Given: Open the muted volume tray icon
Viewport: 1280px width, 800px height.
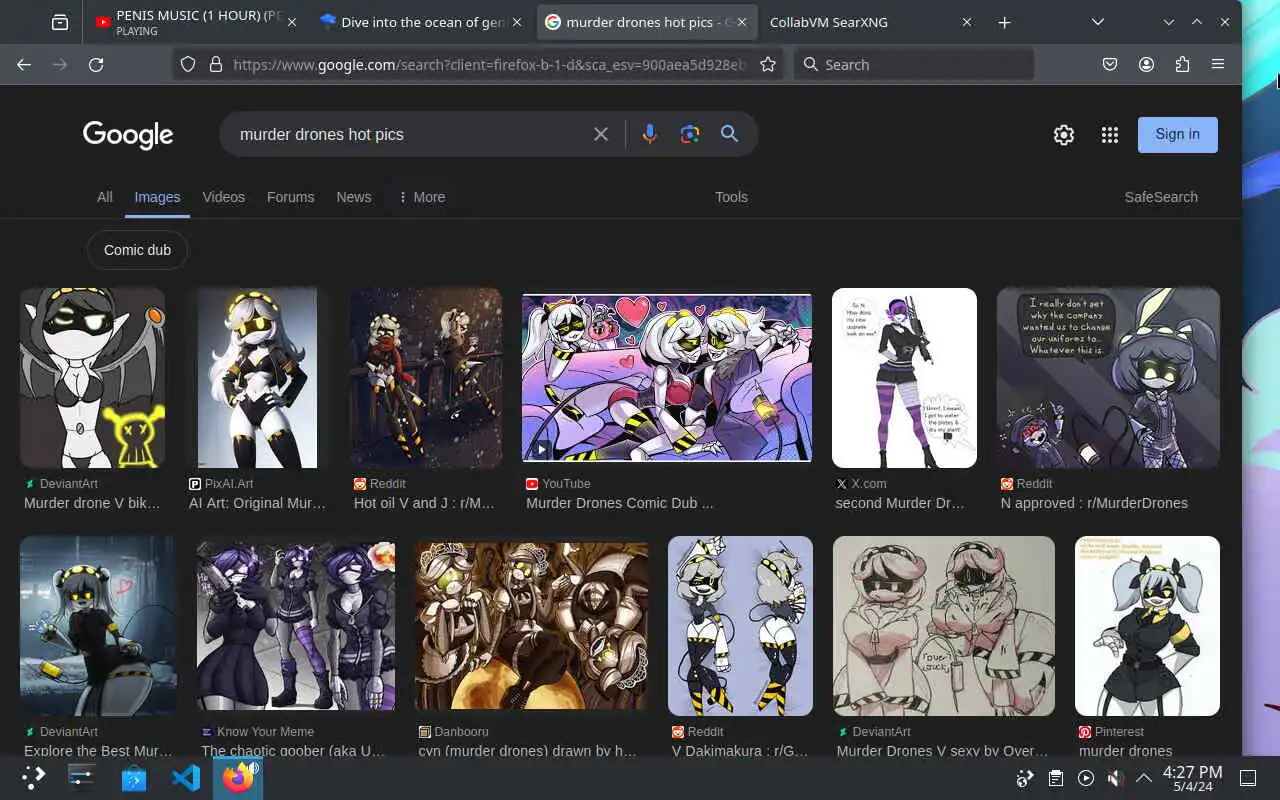Looking at the screenshot, I should (1116, 778).
